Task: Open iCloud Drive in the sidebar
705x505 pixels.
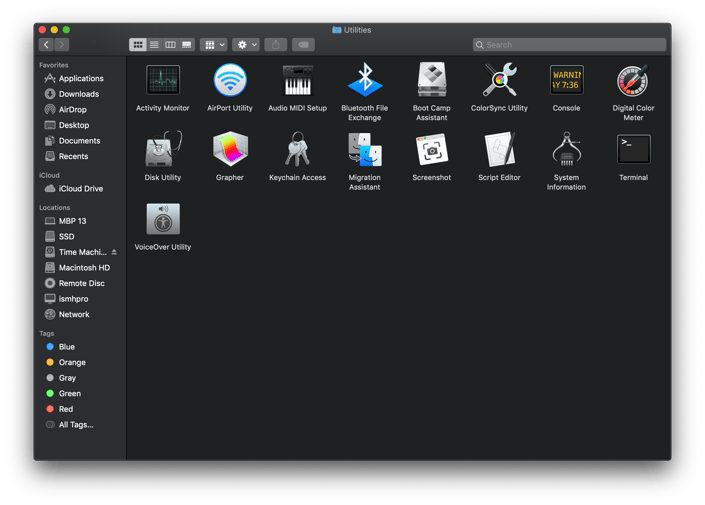Action: [80, 188]
